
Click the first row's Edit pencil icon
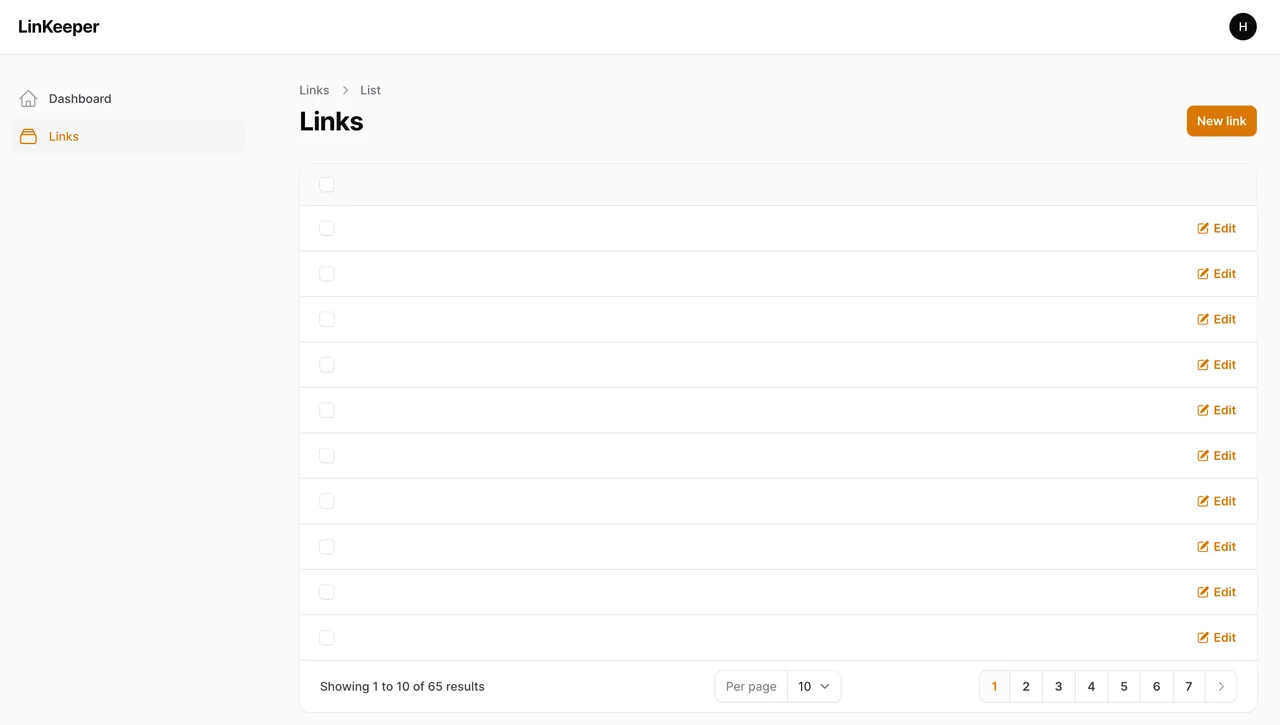1203,229
